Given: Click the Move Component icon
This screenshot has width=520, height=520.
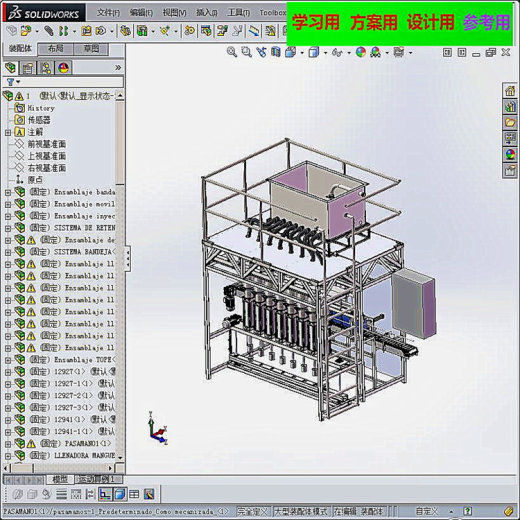Looking at the screenshot, I should coord(100,31).
